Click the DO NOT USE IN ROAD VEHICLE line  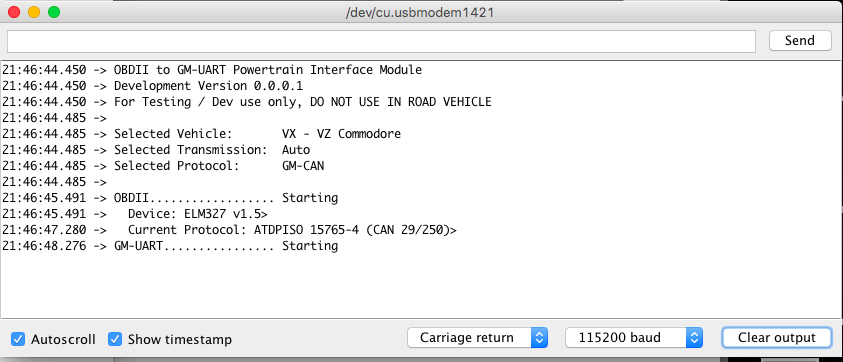tap(247, 102)
